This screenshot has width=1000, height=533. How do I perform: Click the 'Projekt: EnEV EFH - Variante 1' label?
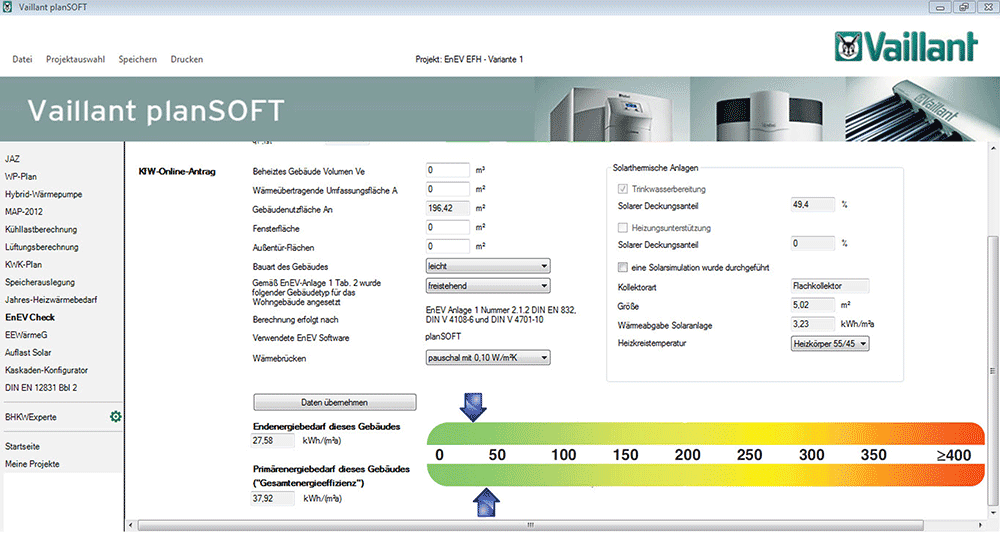pyautogui.click(x=469, y=59)
